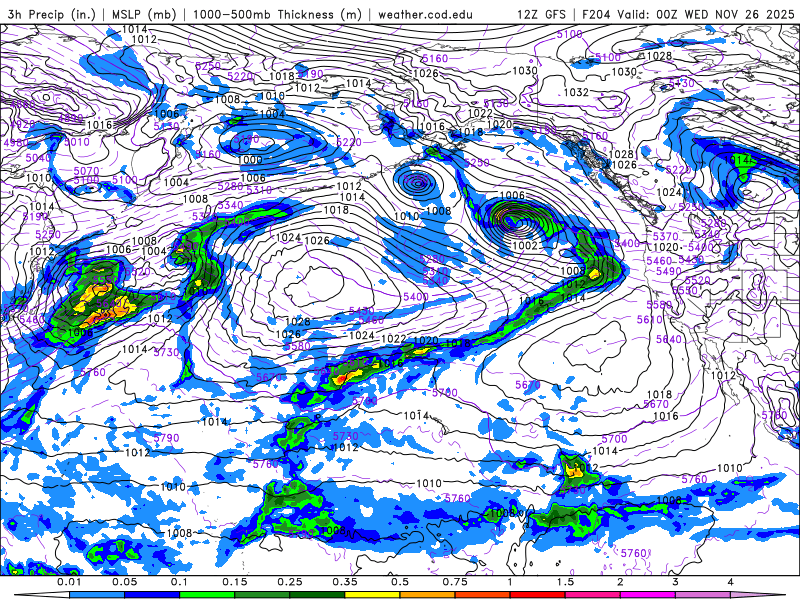This screenshot has width=800, height=600.
Task: Click the 0.01 legend value
Action: (x=69, y=582)
